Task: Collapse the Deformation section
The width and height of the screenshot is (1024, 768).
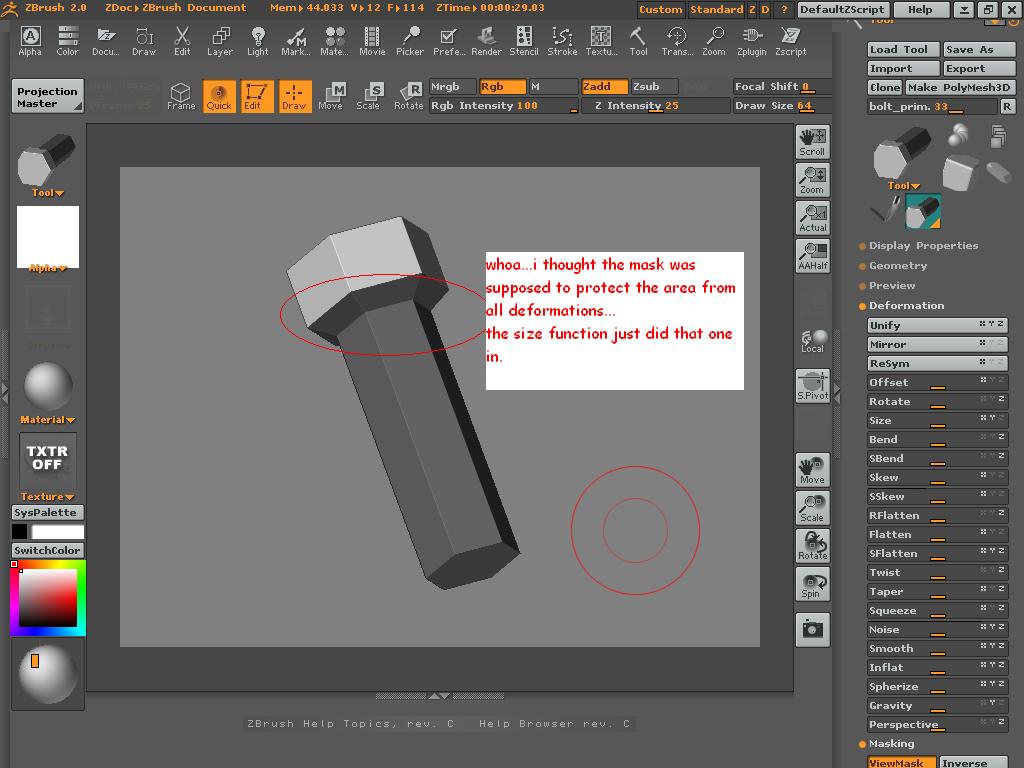Action: tap(906, 306)
